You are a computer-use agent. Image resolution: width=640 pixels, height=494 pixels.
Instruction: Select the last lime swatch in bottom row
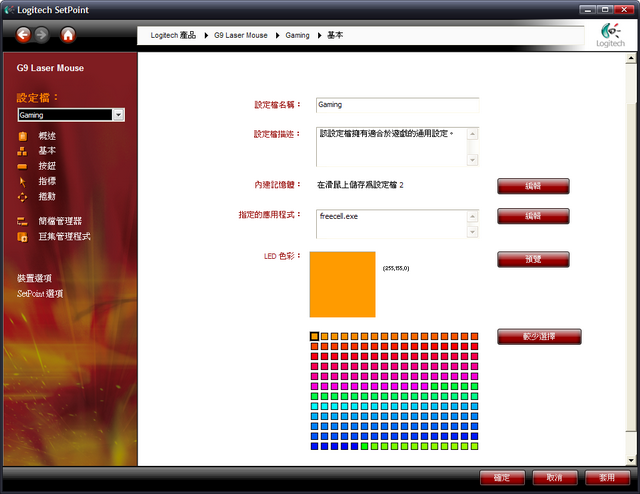click(x=474, y=446)
